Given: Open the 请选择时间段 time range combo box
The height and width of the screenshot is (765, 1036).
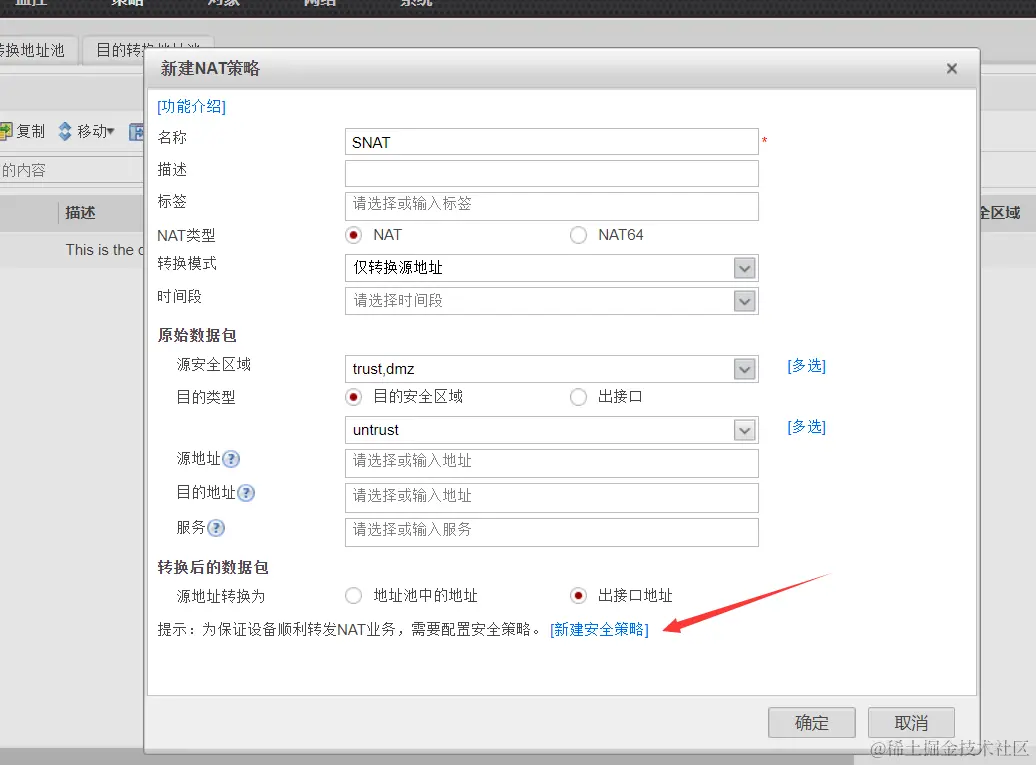Looking at the screenshot, I should [551, 301].
